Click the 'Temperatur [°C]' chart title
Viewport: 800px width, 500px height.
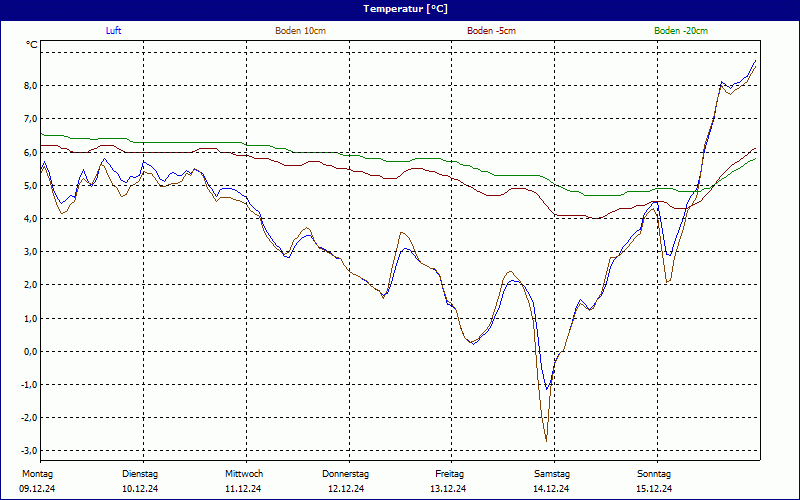pos(405,9)
